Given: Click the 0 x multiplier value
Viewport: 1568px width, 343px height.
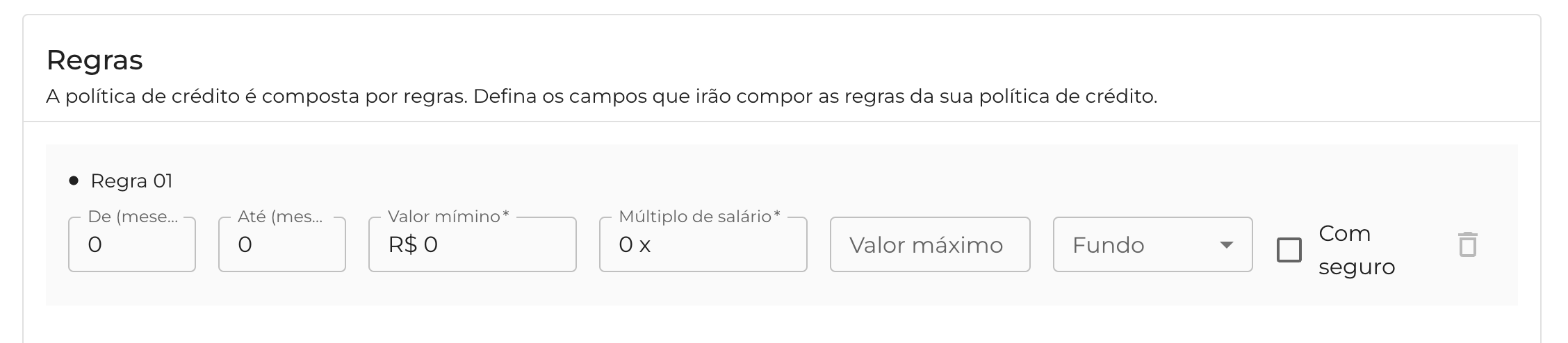Looking at the screenshot, I should pos(635,245).
